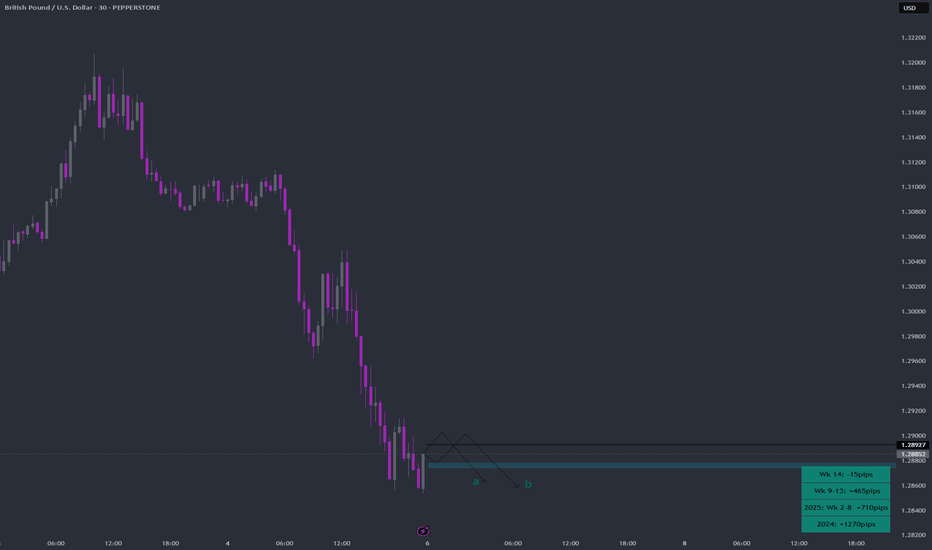Click the 1.28927 black price label
932x550 pixels.
click(912, 445)
